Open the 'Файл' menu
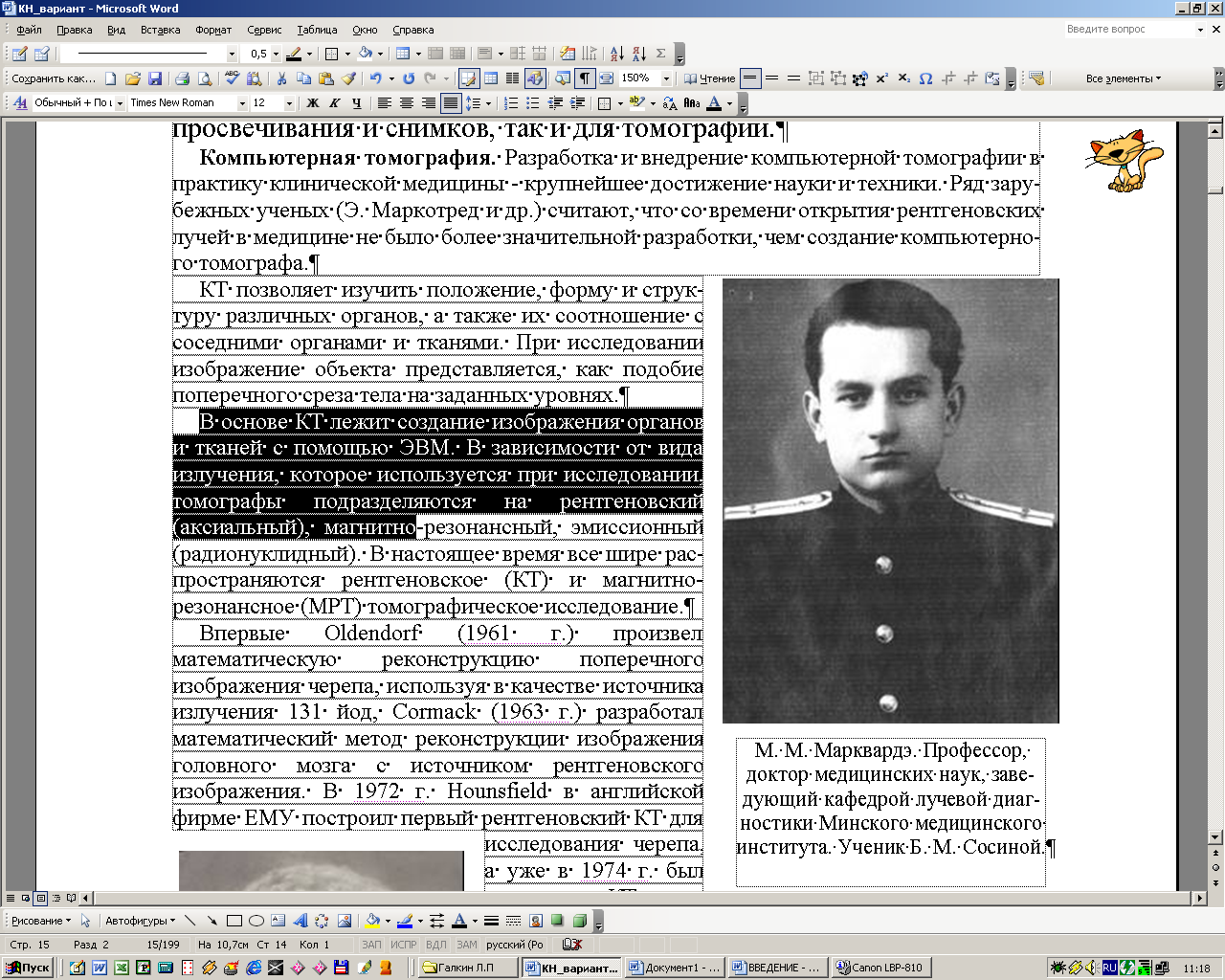Viewport: 1225px width, 980px height. pos(29,30)
